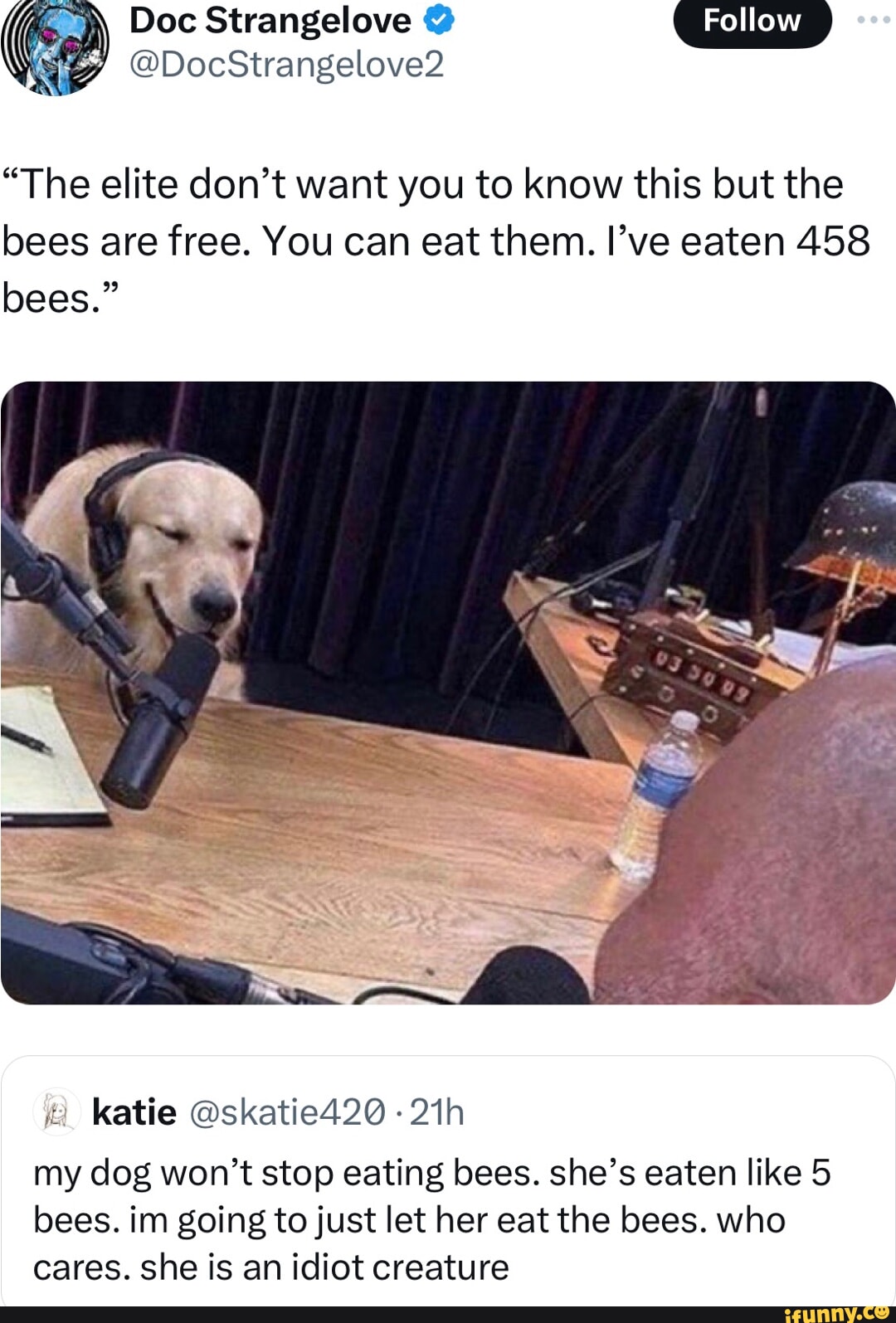Open the three-dot more options menu

point(874,20)
